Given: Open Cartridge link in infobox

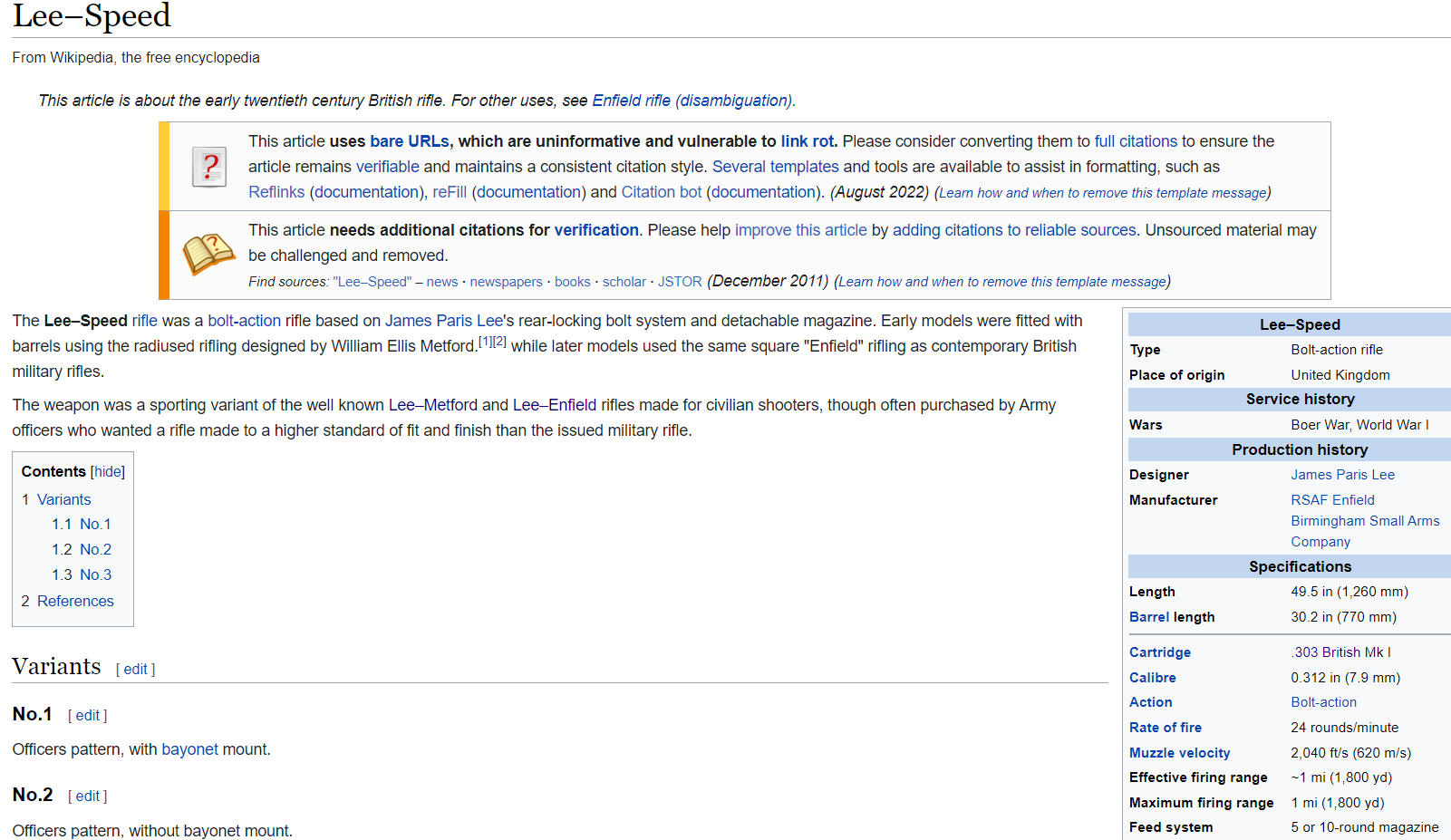Looking at the screenshot, I should pyautogui.click(x=1160, y=652).
